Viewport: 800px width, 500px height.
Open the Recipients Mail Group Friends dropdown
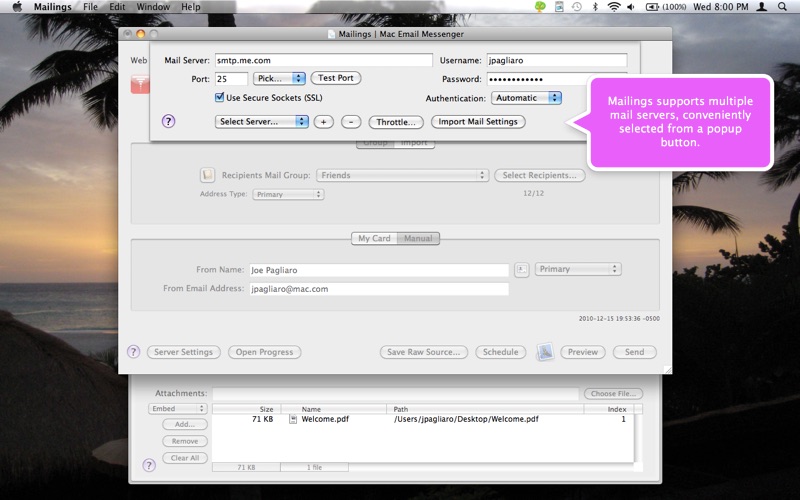point(403,175)
